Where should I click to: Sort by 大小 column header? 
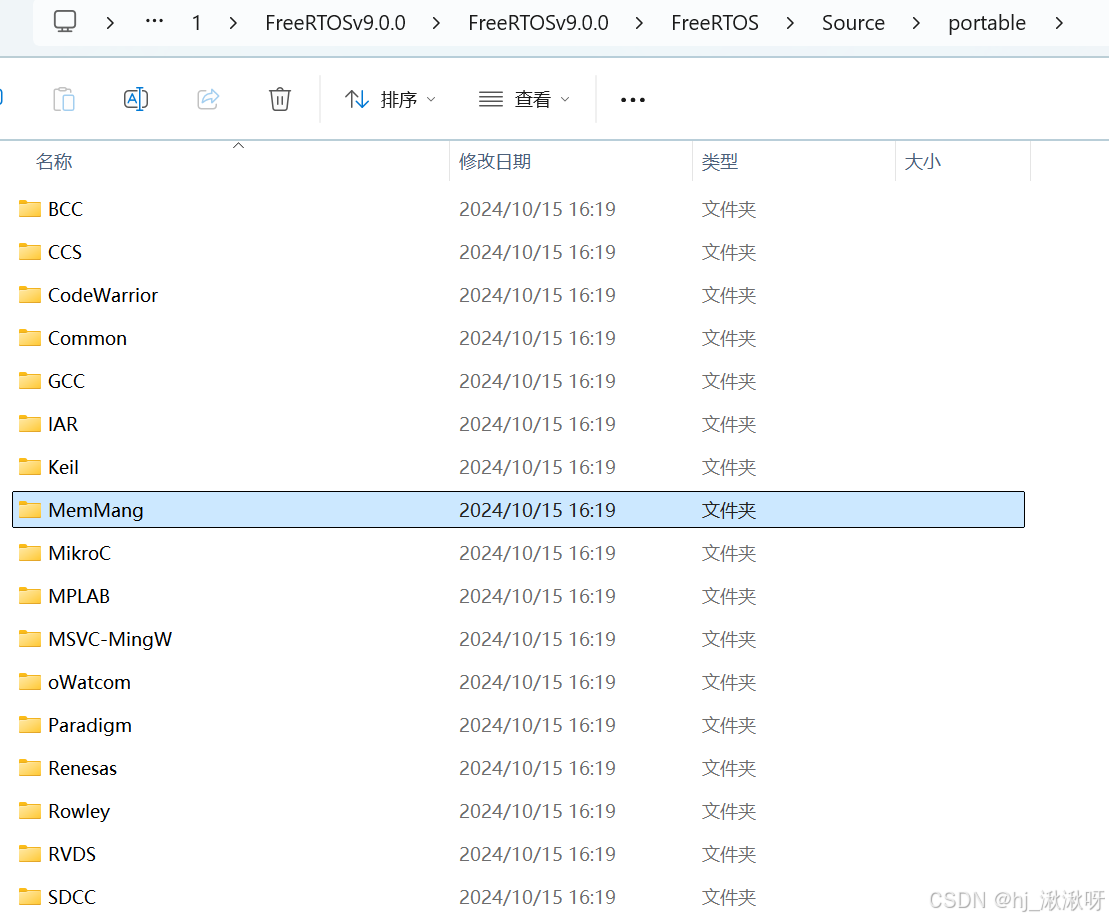(922, 162)
